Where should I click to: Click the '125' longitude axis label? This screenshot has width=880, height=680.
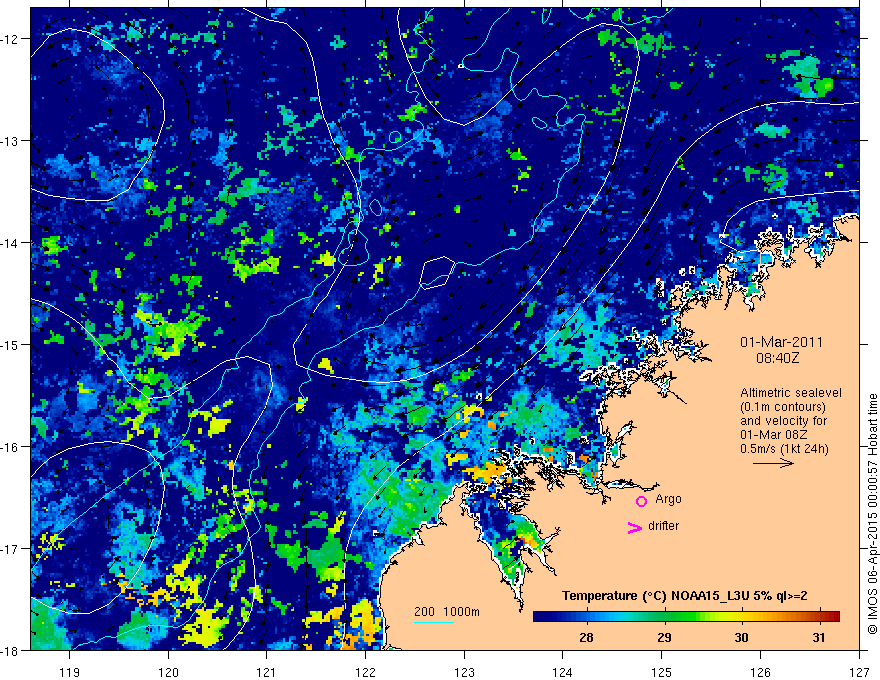click(662, 672)
